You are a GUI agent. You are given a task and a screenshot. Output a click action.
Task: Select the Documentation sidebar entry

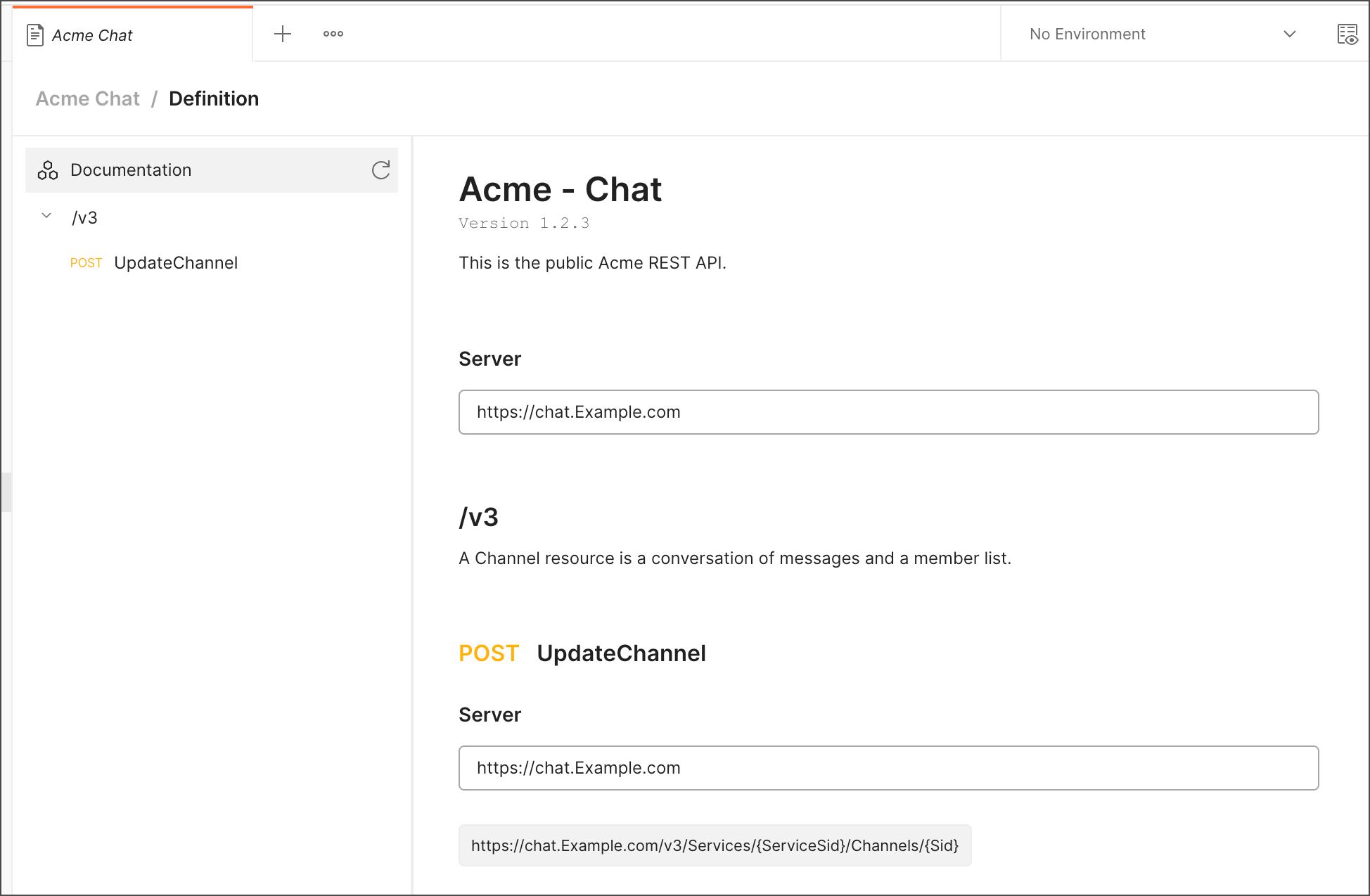pyautogui.click(x=131, y=169)
